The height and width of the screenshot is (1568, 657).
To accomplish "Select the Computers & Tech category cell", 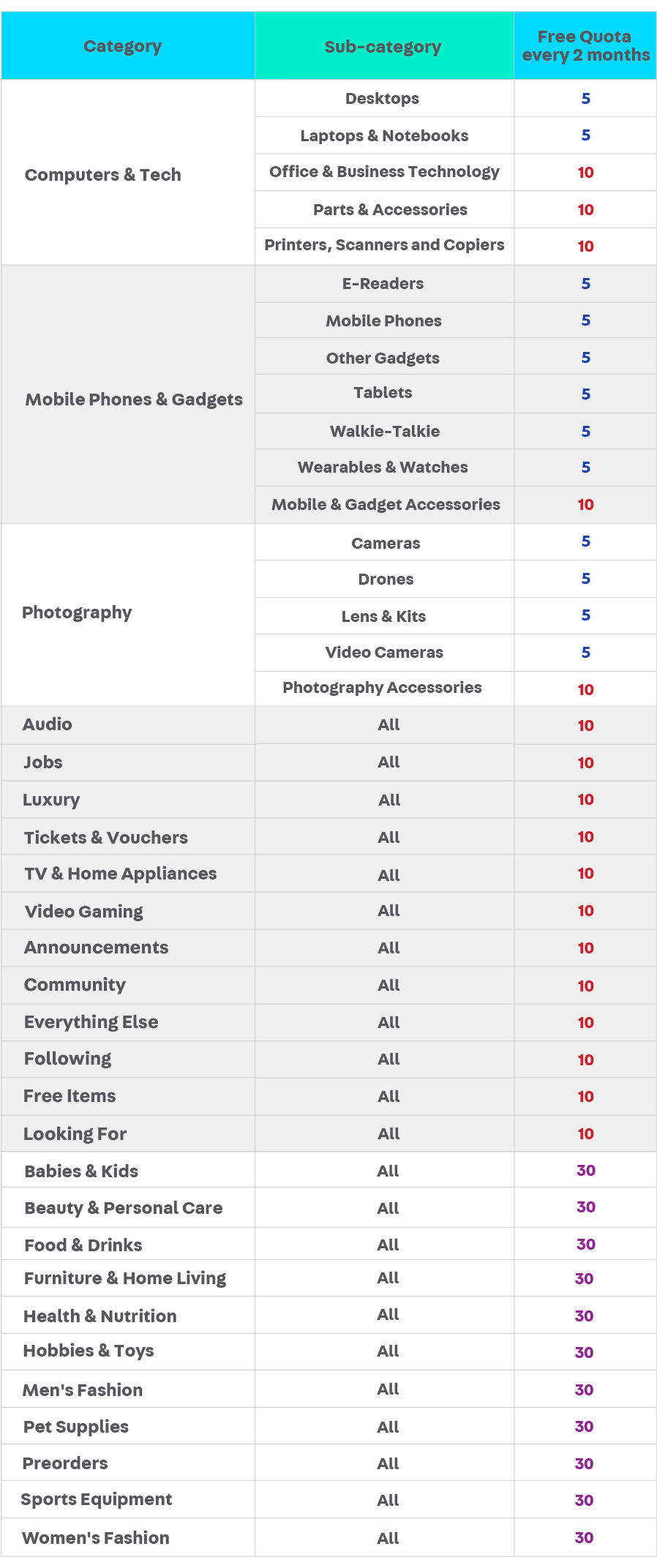I will pyautogui.click(x=127, y=172).
